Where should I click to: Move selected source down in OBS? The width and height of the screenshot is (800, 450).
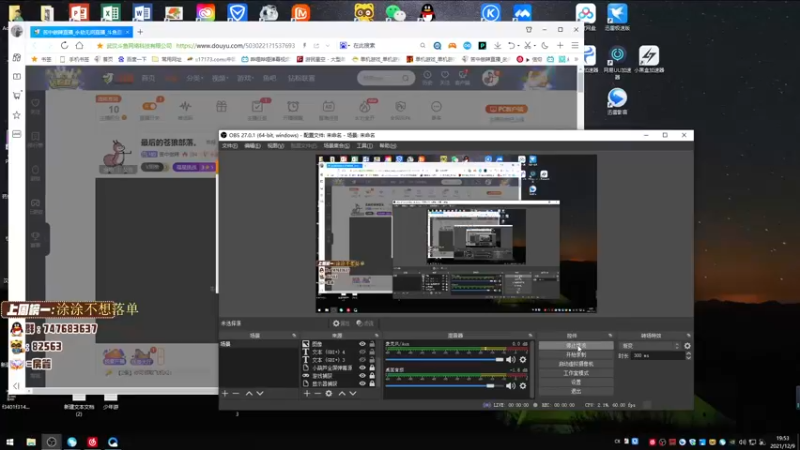353,393
